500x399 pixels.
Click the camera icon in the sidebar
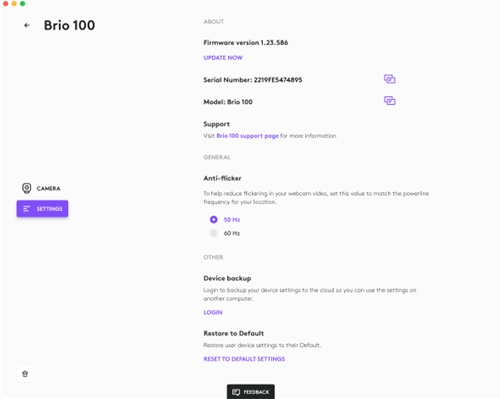[27, 188]
